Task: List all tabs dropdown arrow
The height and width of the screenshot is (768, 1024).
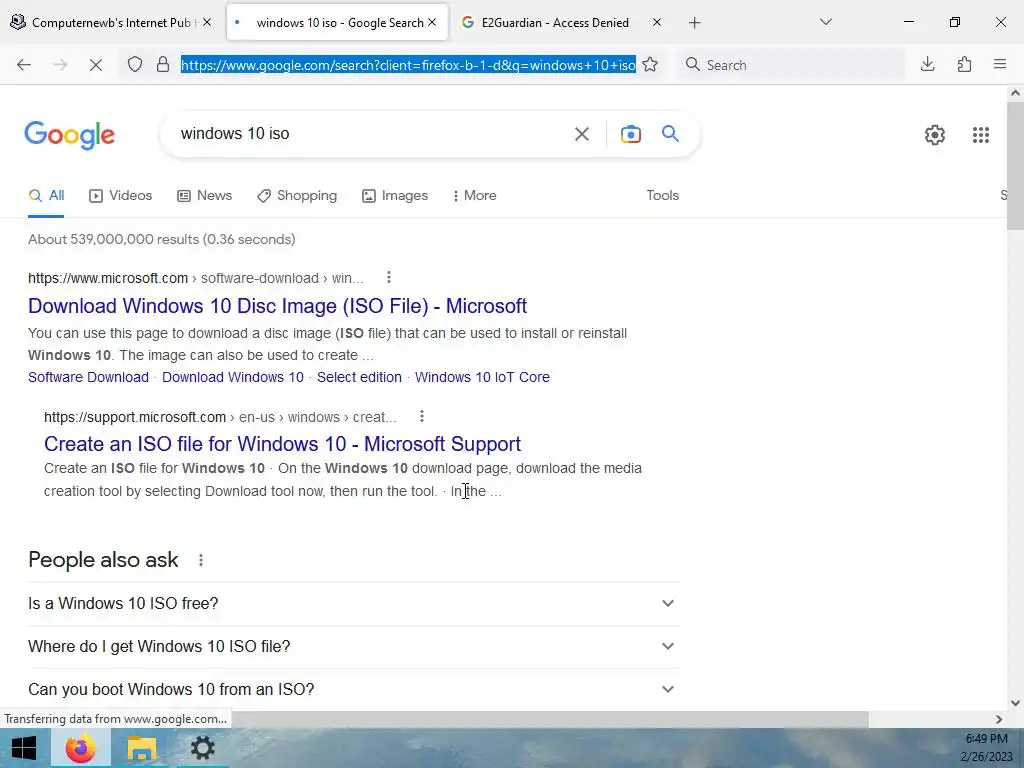Action: [825, 22]
